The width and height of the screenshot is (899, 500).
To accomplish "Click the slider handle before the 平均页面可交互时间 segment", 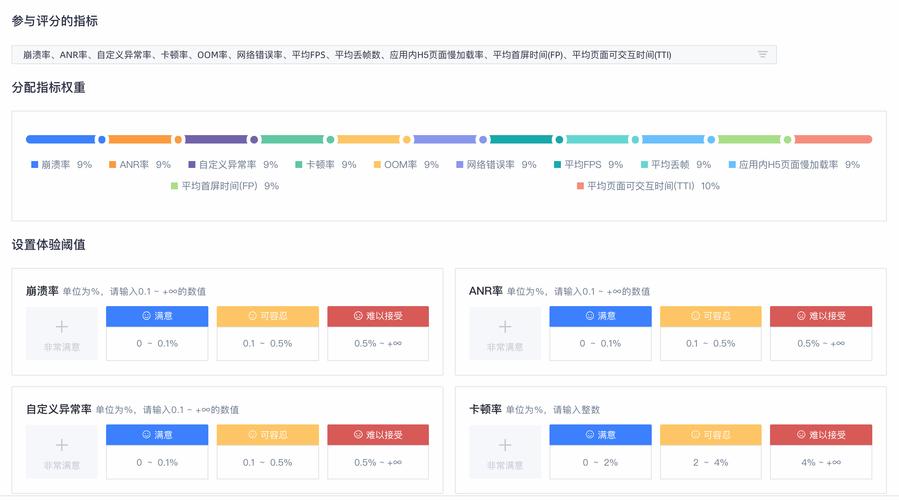I will point(788,140).
